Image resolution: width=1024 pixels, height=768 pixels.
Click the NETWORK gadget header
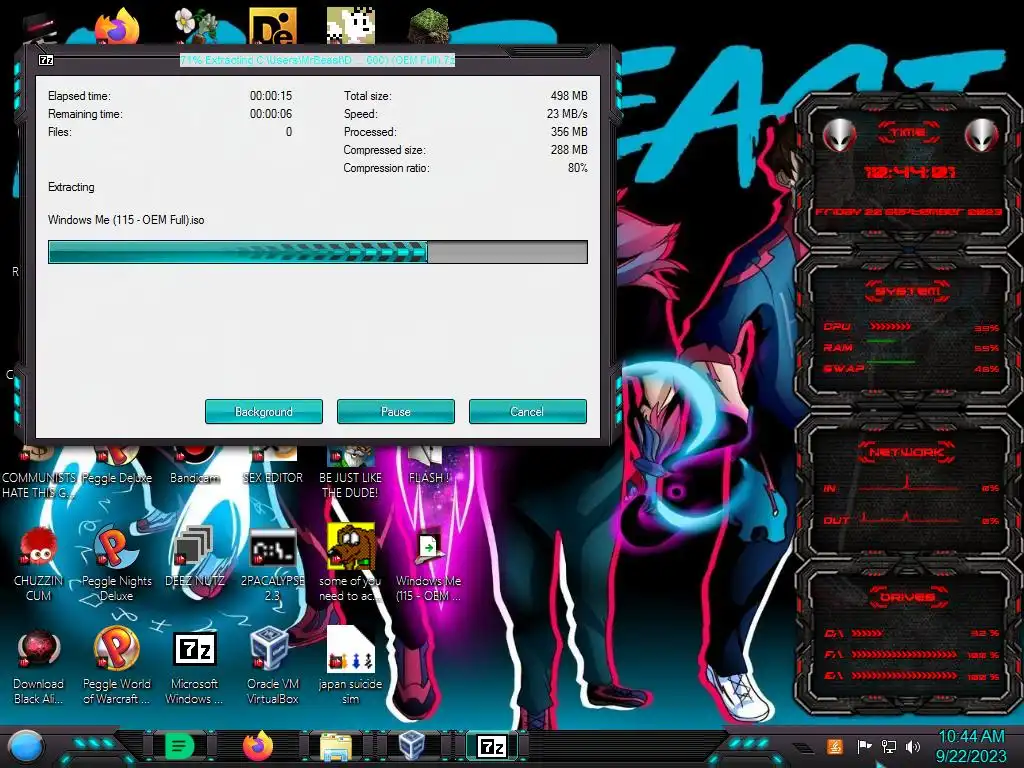click(907, 451)
